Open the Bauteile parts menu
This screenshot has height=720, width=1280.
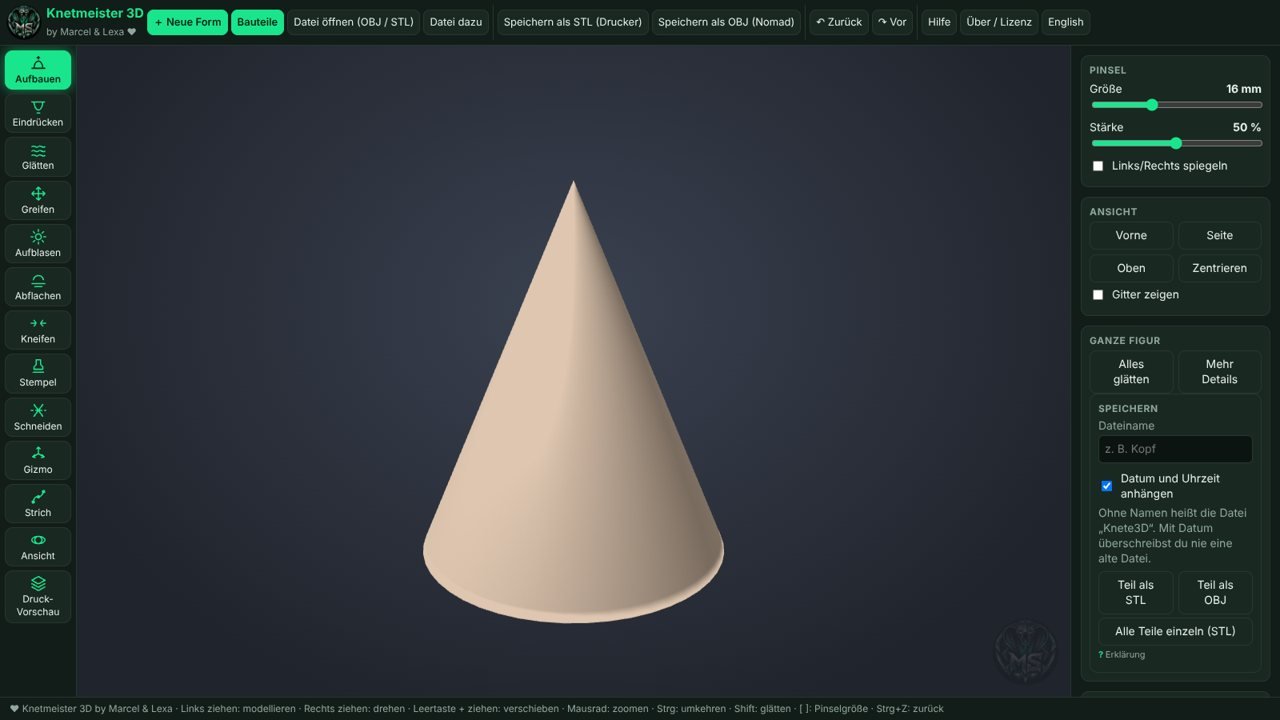tap(257, 22)
